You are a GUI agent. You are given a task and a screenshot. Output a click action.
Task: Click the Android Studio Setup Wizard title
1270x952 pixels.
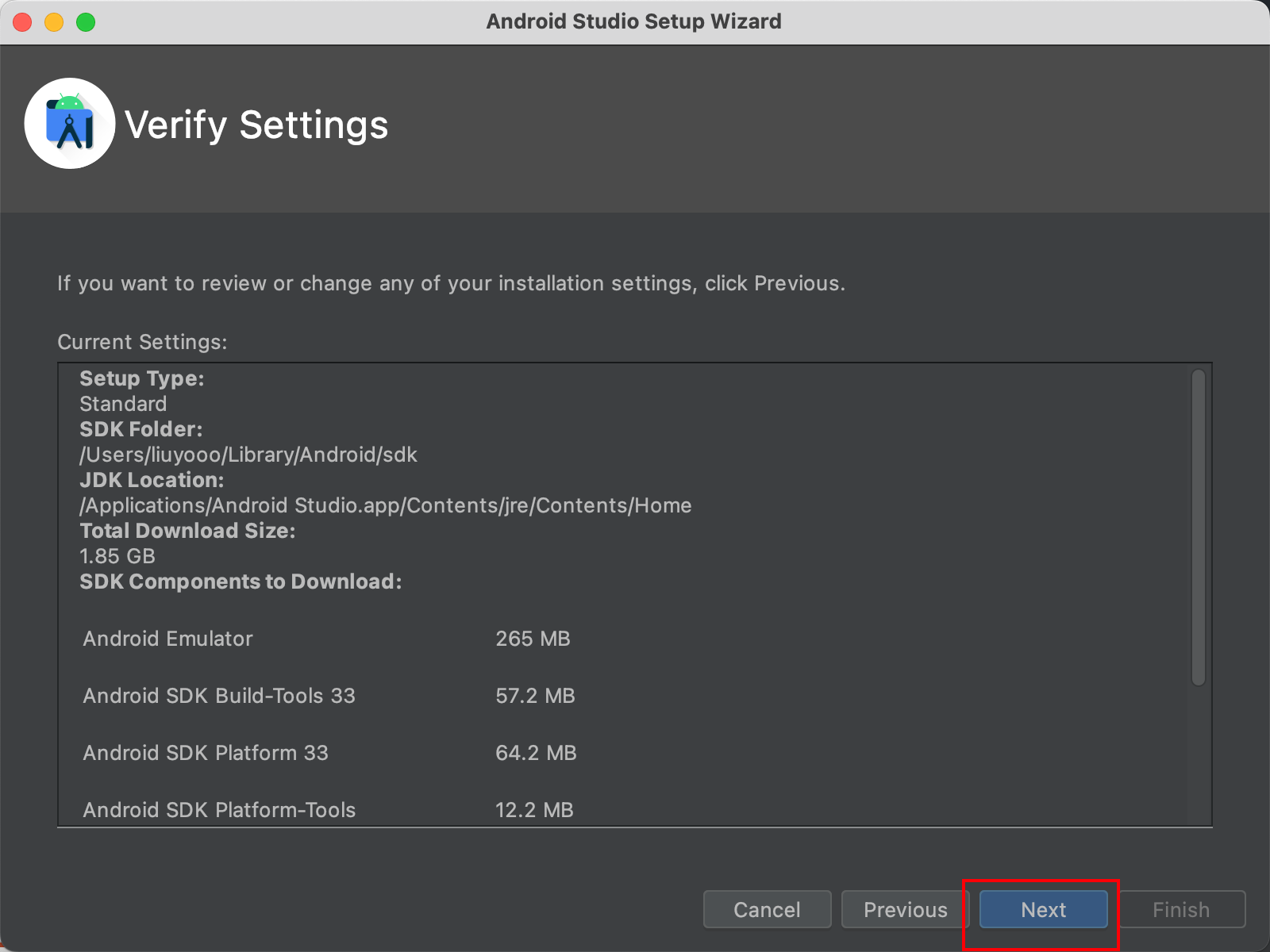[x=633, y=21]
